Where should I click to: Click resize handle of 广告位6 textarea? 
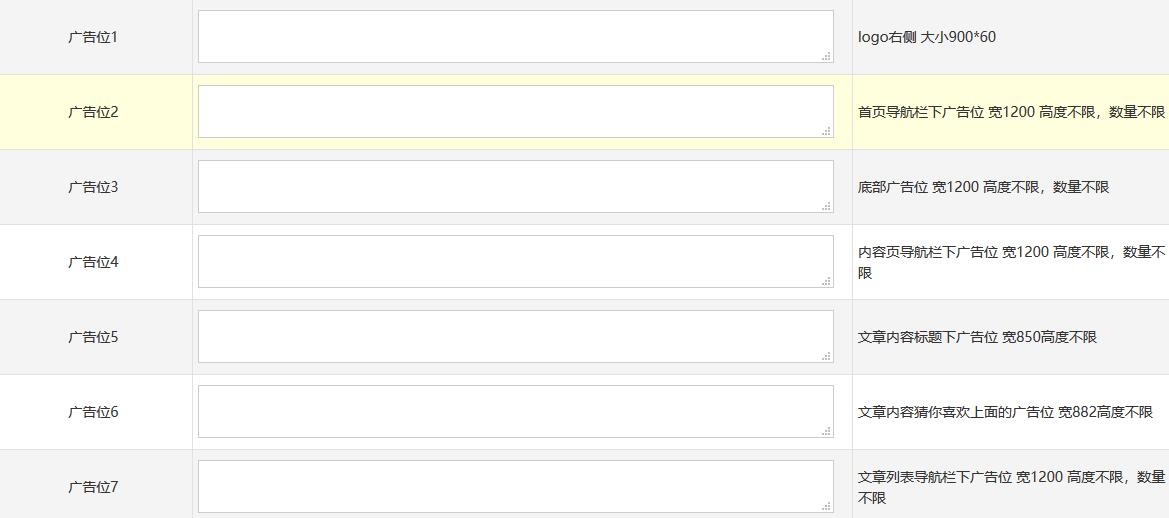(826, 431)
